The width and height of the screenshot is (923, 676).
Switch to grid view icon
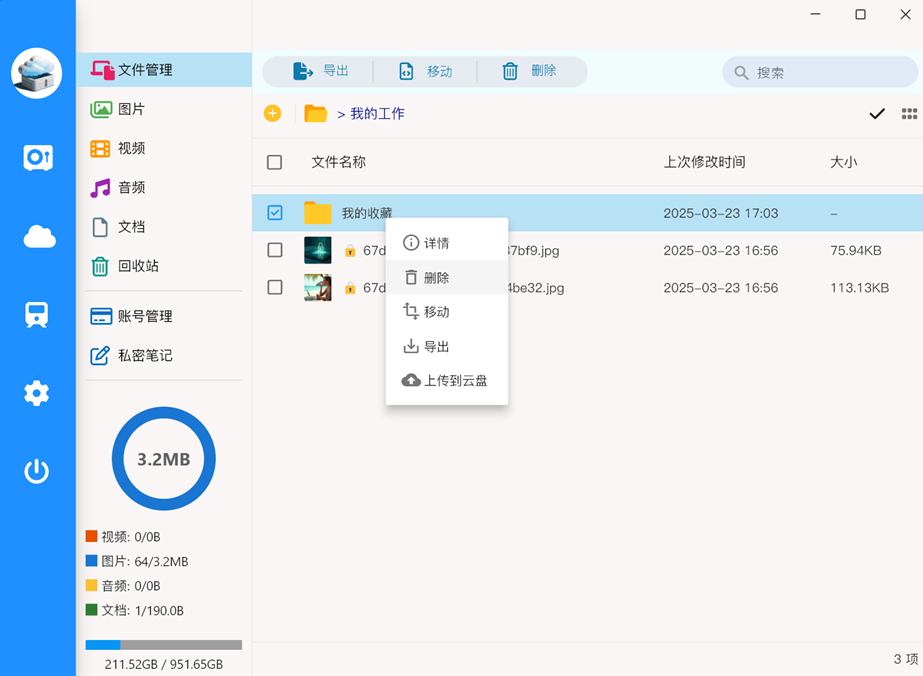coord(909,114)
